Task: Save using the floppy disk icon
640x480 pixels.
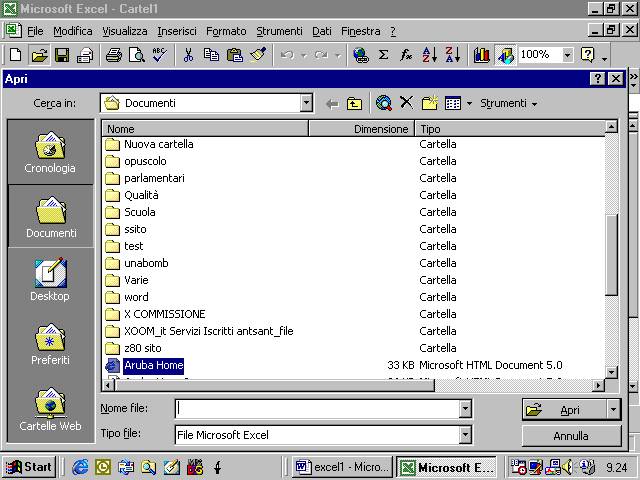Action: point(62,55)
